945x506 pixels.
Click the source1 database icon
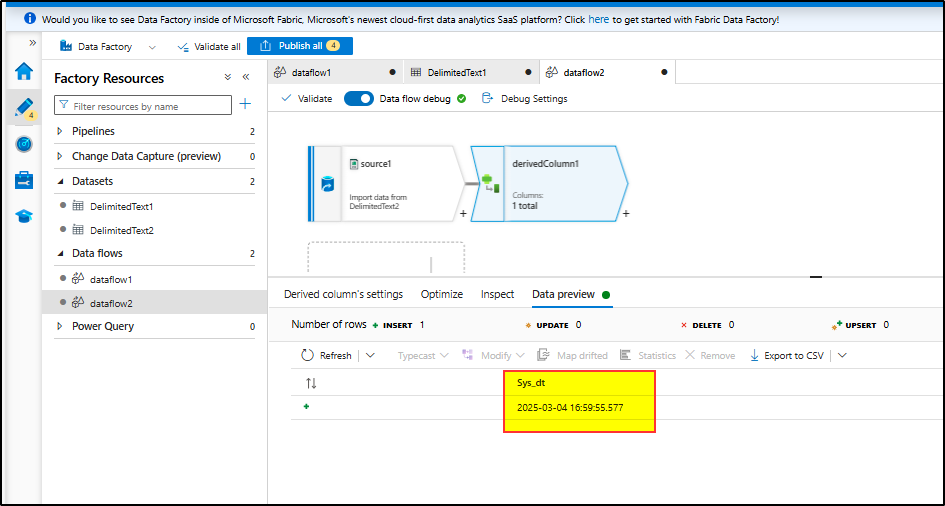pos(328,184)
